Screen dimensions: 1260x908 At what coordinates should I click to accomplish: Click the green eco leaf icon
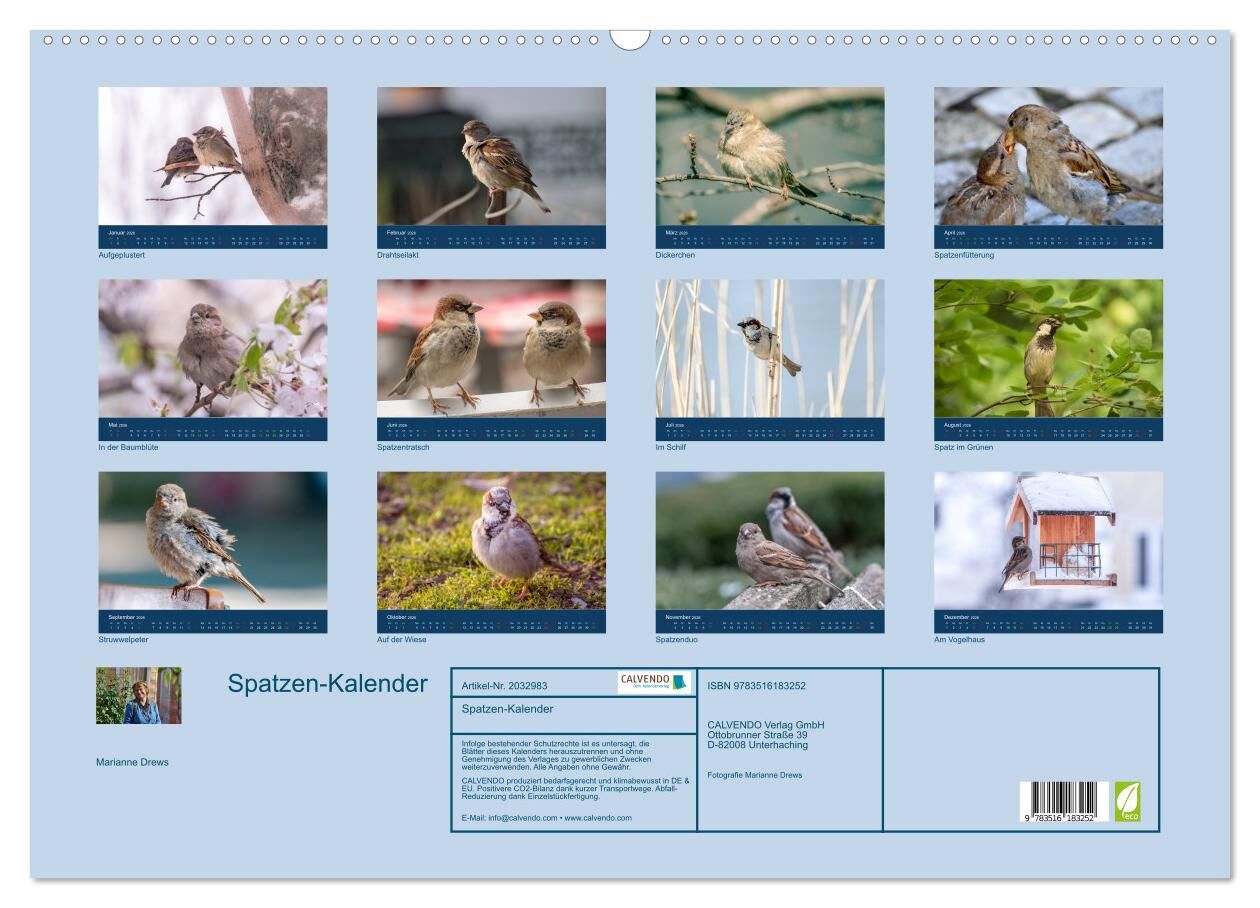point(1127,801)
